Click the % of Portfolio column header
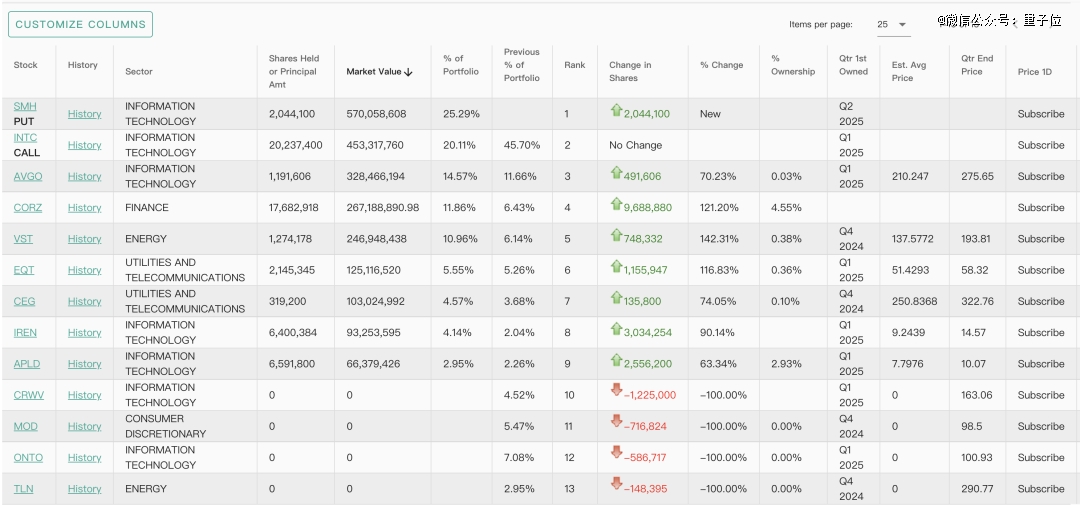 click(461, 65)
